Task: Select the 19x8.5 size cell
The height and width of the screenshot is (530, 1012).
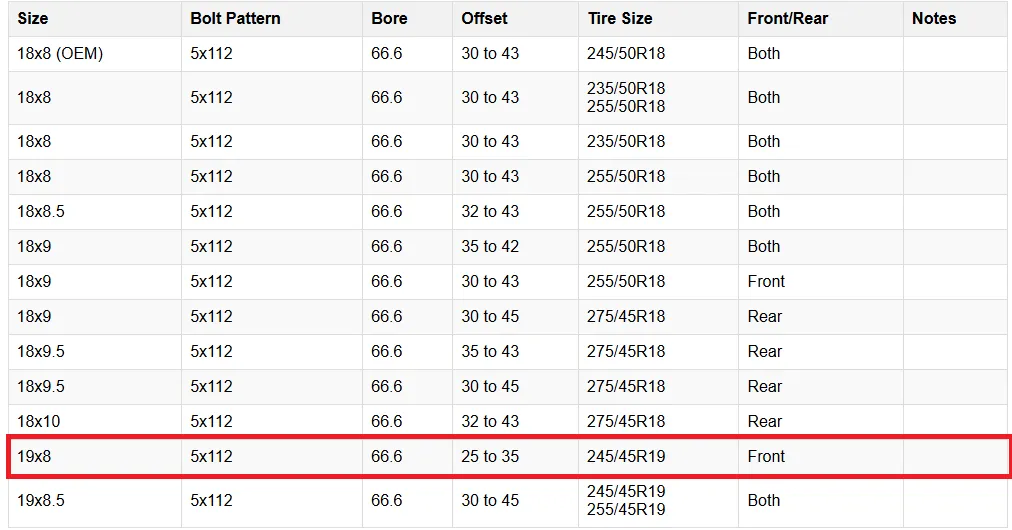Action: pyautogui.click(x=41, y=501)
